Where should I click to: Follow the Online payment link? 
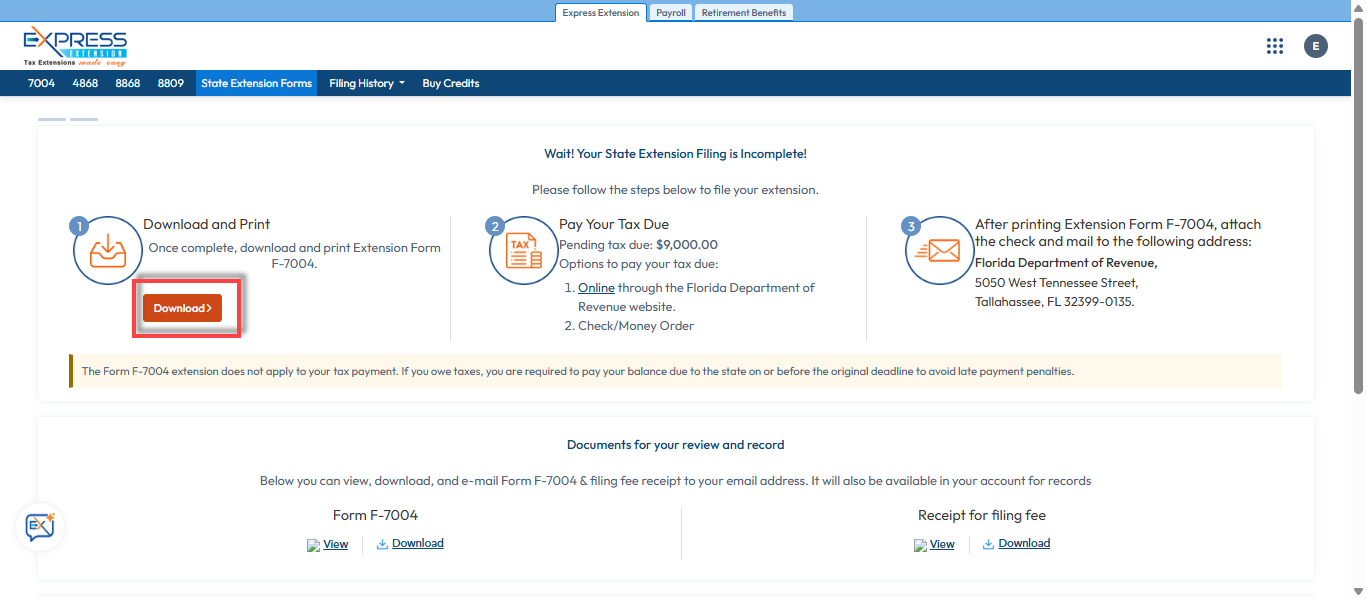(596, 288)
